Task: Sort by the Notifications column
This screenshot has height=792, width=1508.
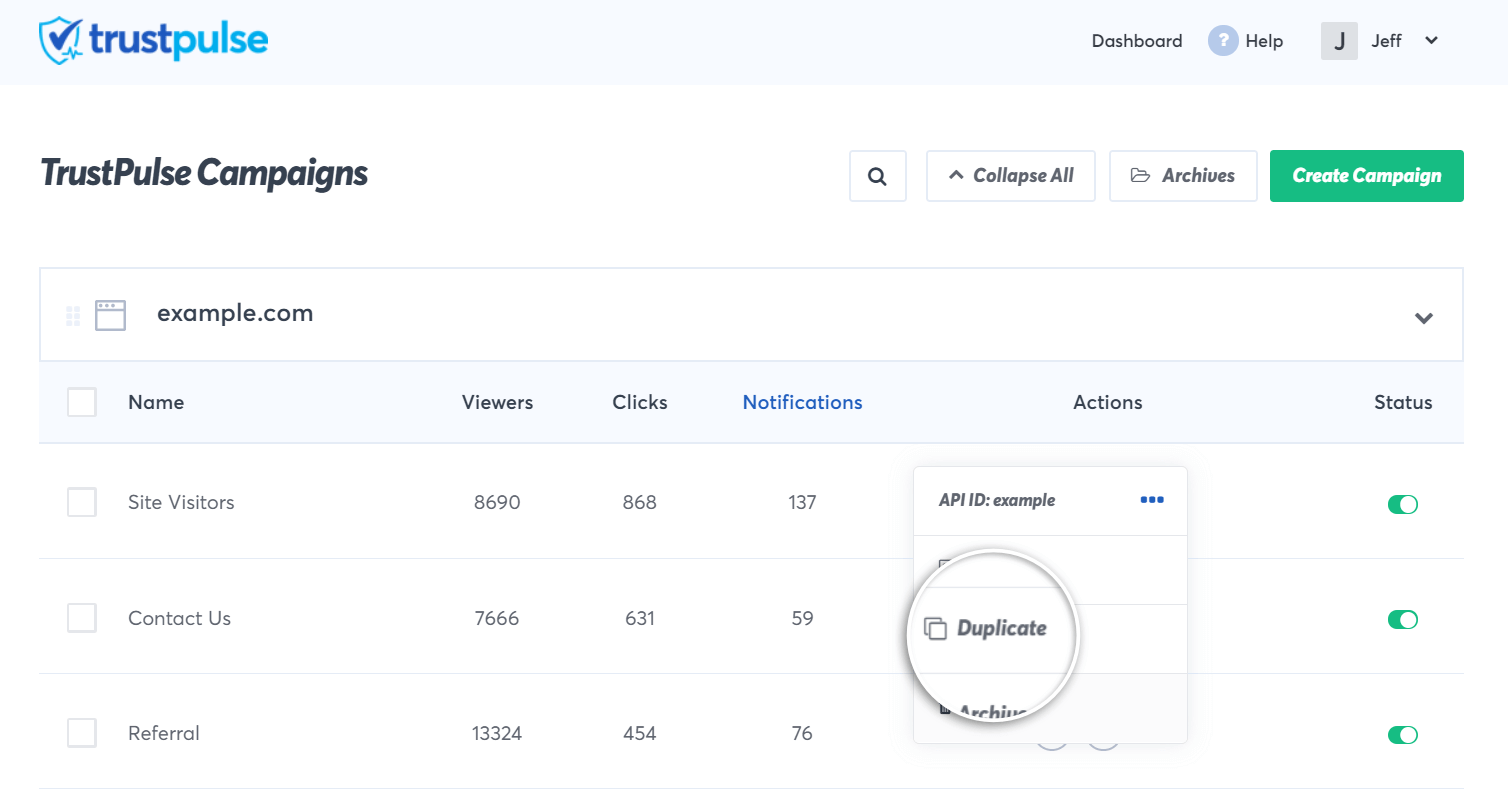Action: click(802, 402)
